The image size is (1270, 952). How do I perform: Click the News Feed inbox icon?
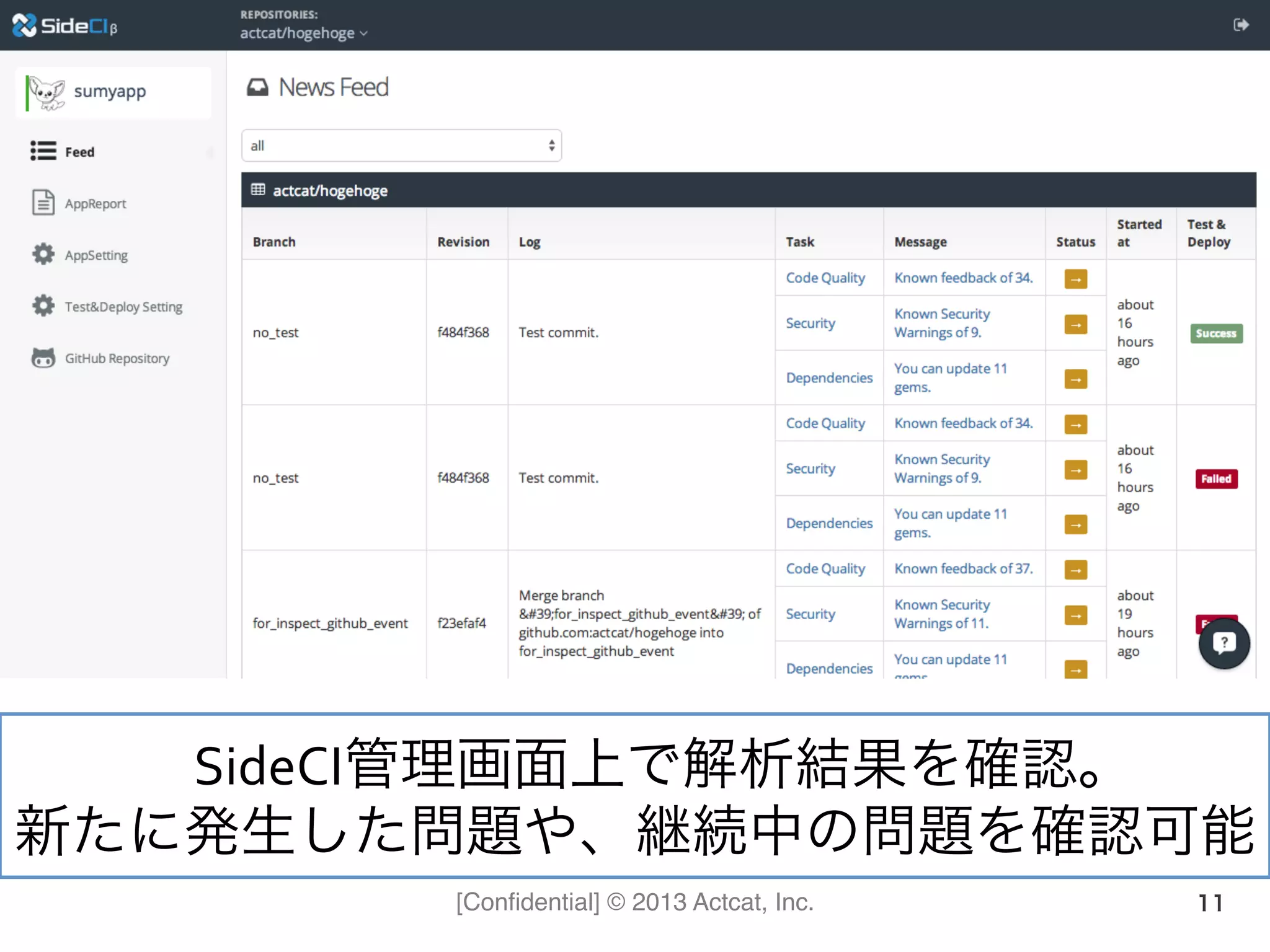pyautogui.click(x=258, y=87)
